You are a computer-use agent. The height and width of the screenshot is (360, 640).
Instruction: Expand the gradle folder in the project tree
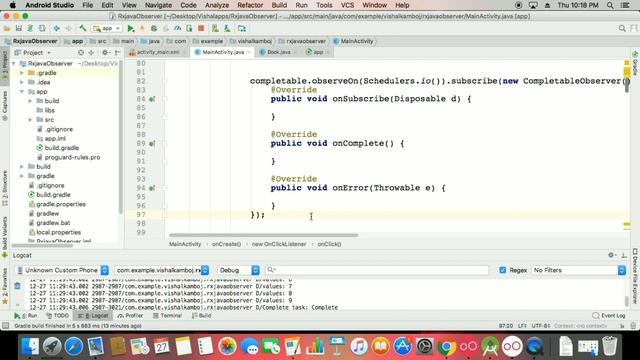(x=22, y=176)
